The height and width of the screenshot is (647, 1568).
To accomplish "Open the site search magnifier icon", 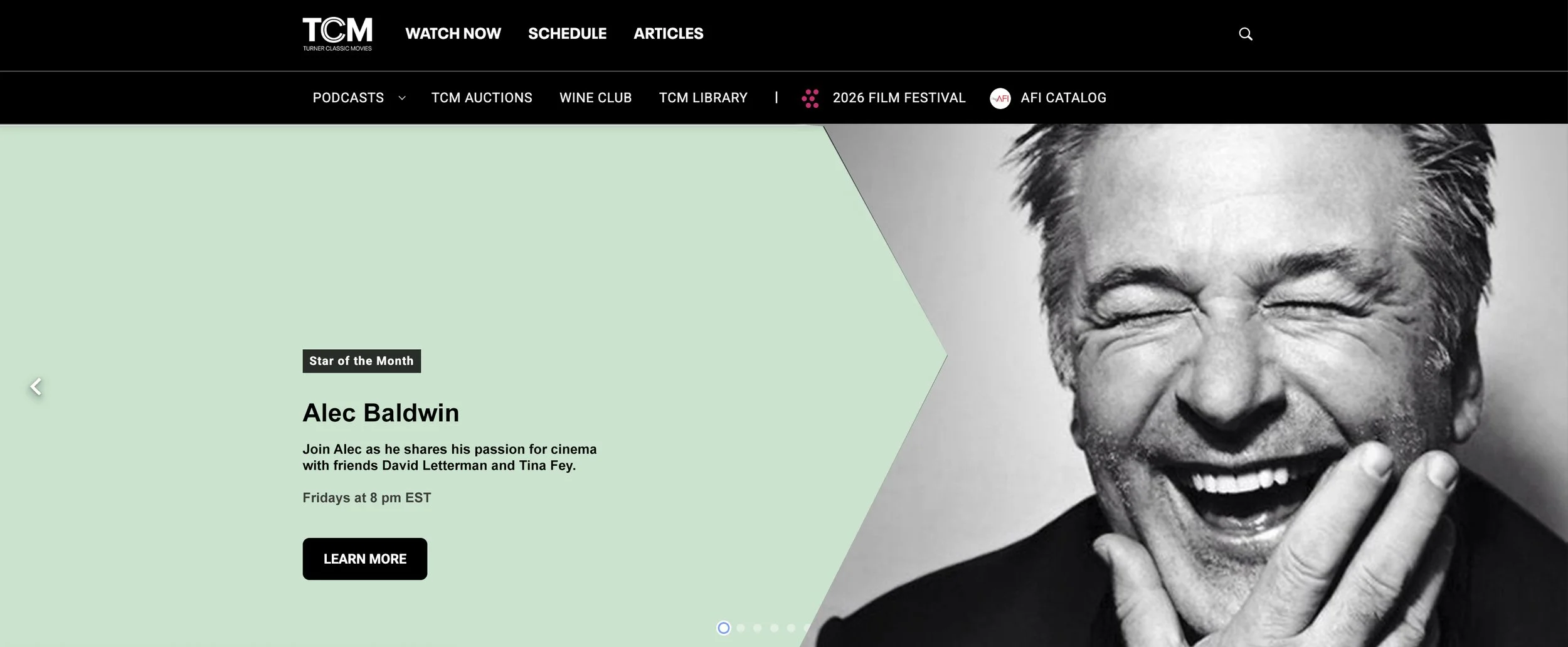I will click(1246, 34).
